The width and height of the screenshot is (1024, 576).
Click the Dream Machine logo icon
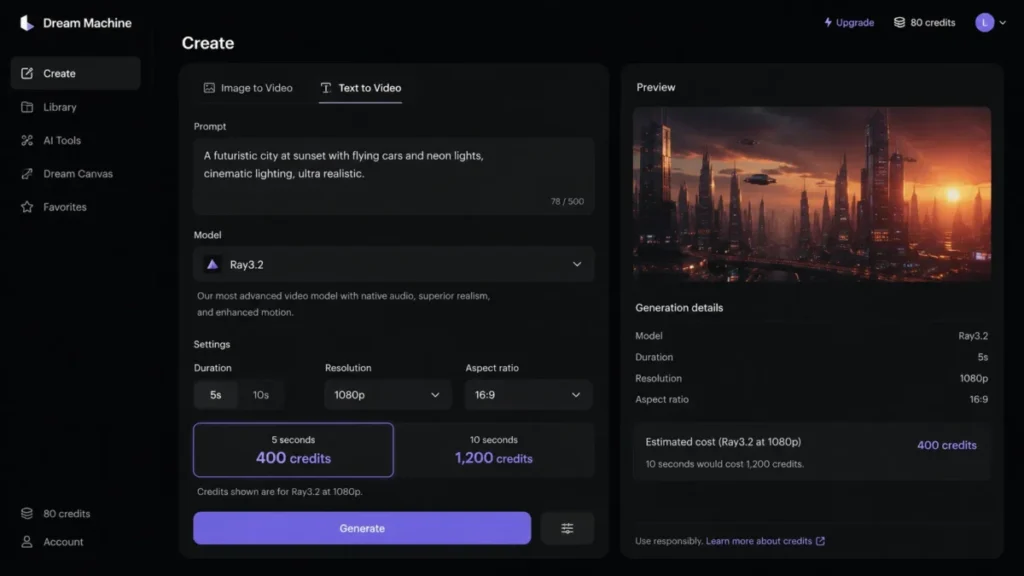(26, 23)
